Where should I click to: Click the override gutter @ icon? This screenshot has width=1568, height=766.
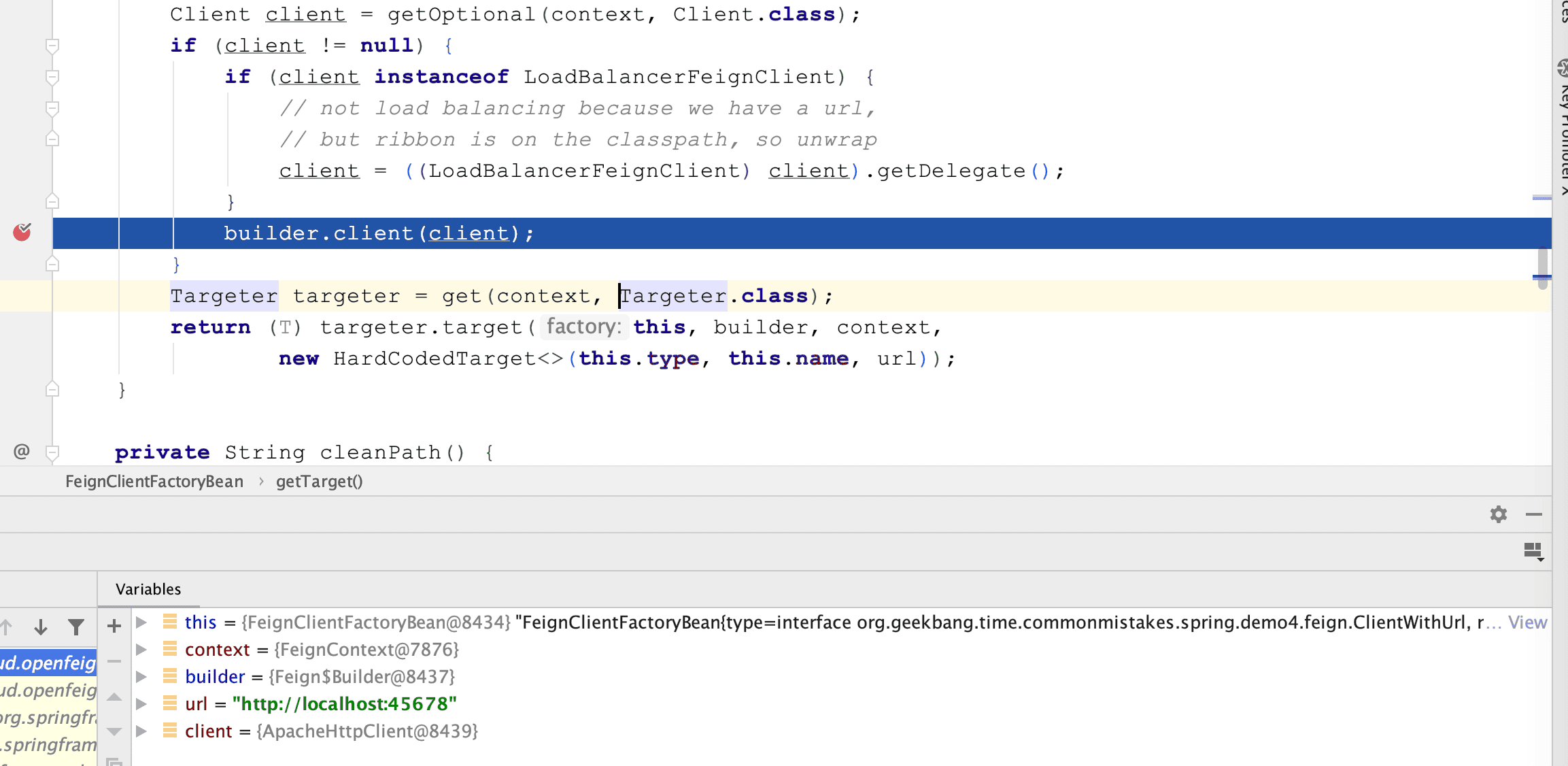pos(22,451)
